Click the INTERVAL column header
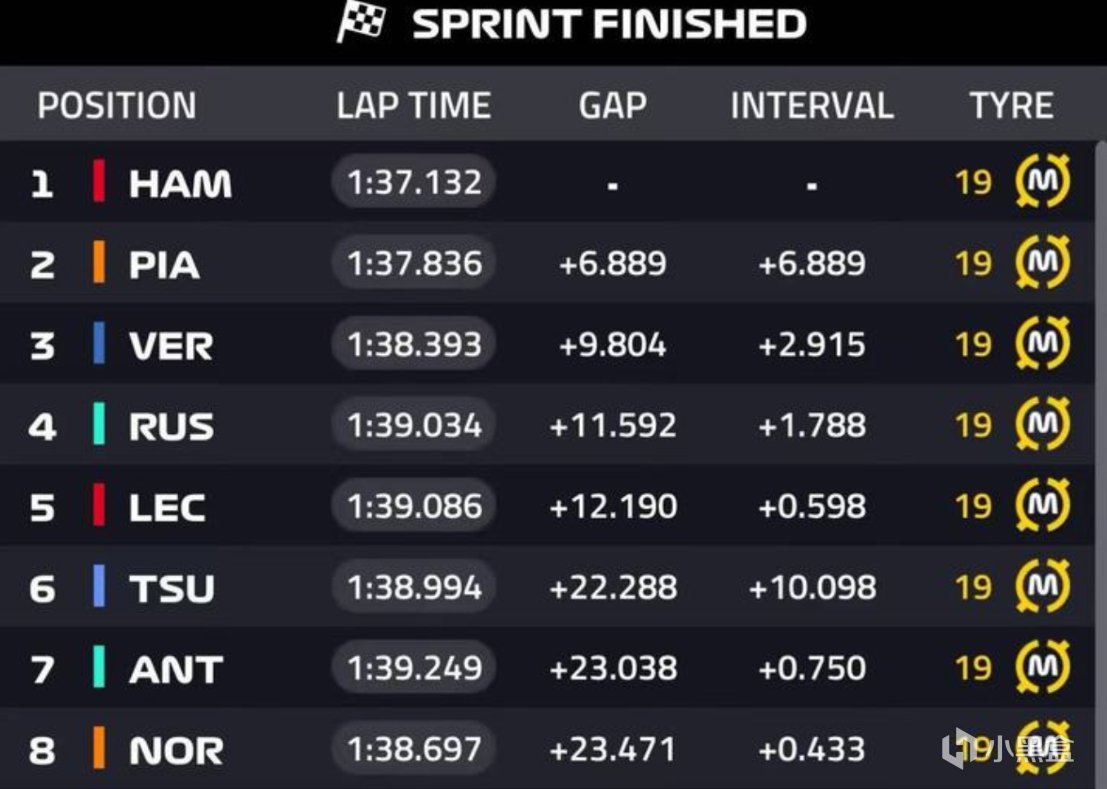1107x789 pixels. point(811,106)
